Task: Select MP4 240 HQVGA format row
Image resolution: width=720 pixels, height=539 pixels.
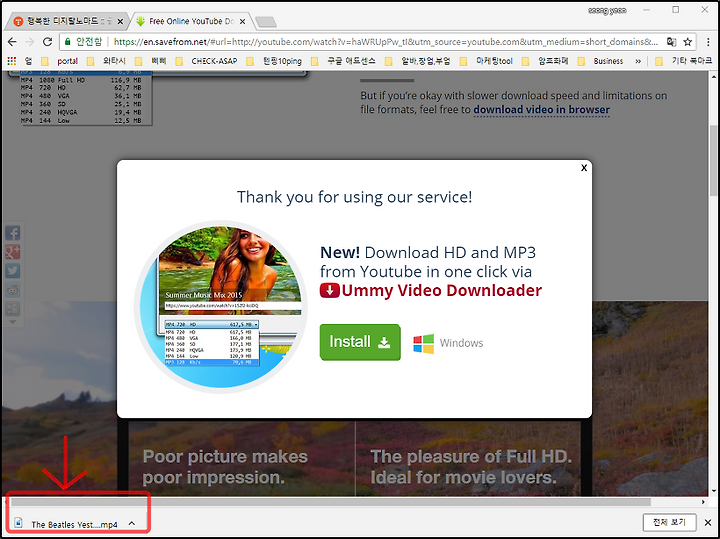Action: [x=81, y=112]
